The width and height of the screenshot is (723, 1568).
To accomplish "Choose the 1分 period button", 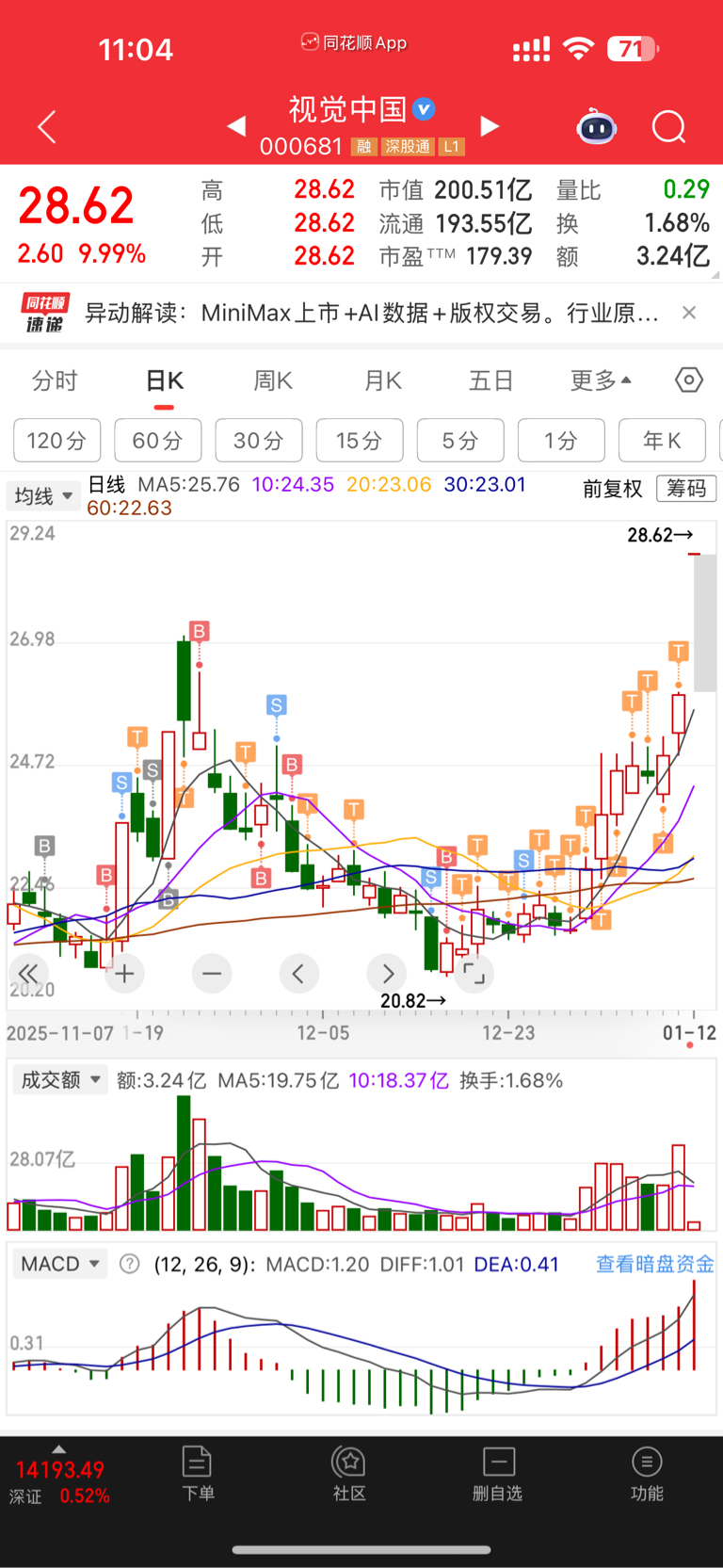I will point(561,441).
